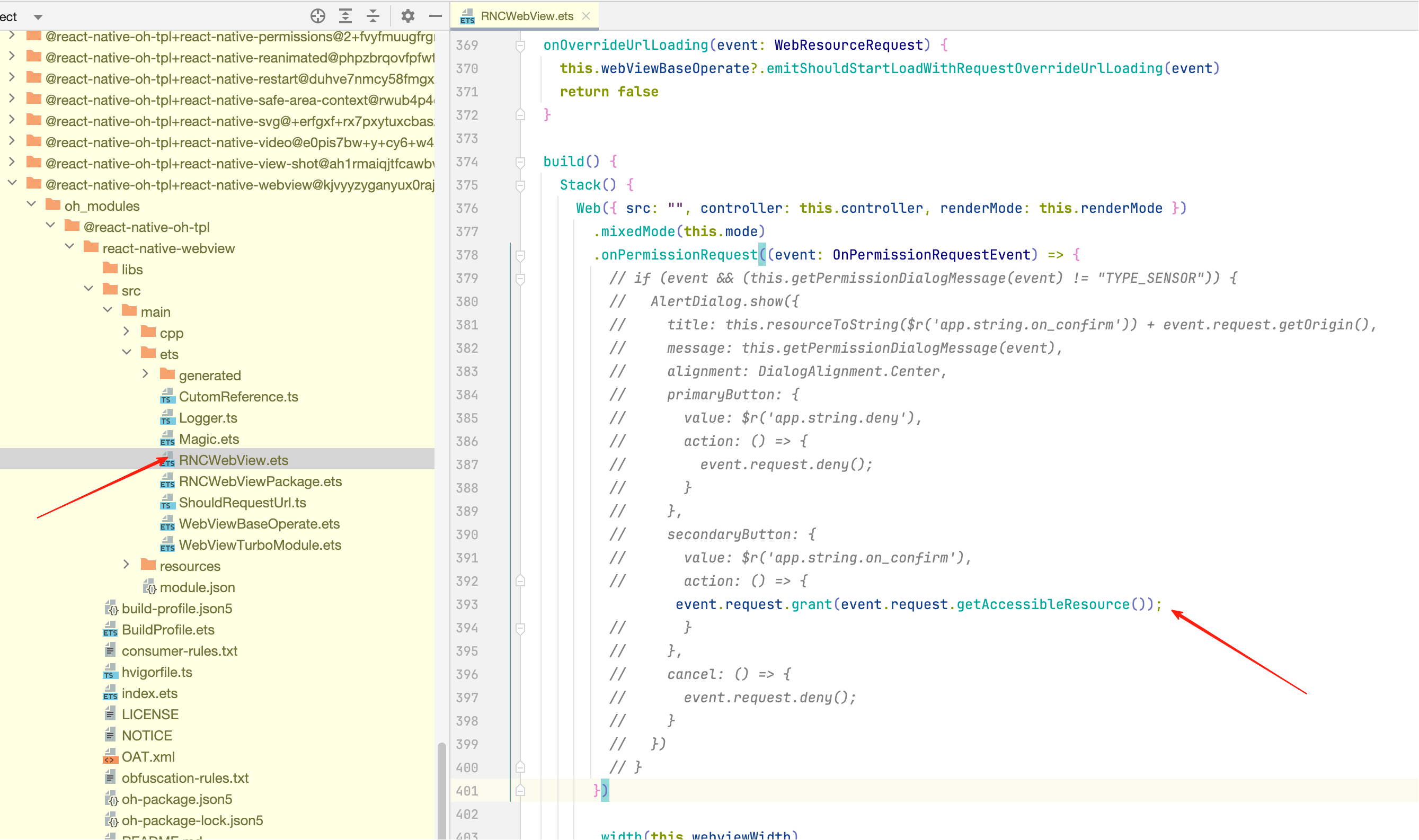Close the RNCWebView.ets editor tab
Screen dimensions: 1419x840
(x=586, y=16)
